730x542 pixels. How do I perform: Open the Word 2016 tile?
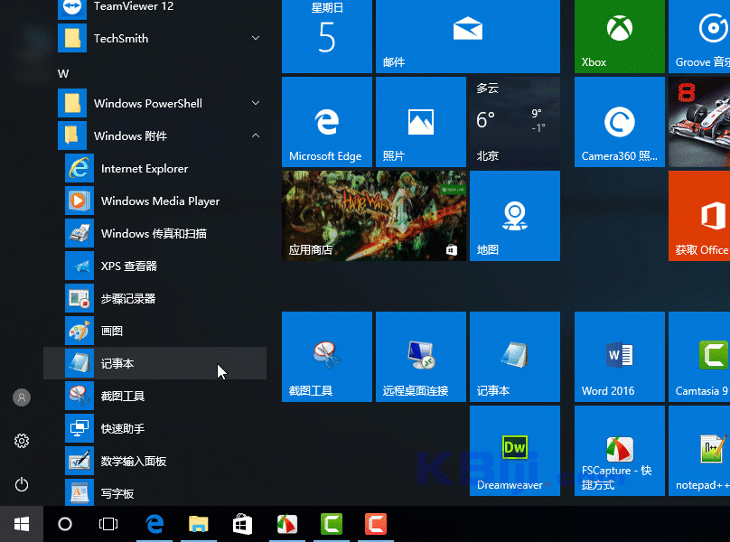coord(619,357)
